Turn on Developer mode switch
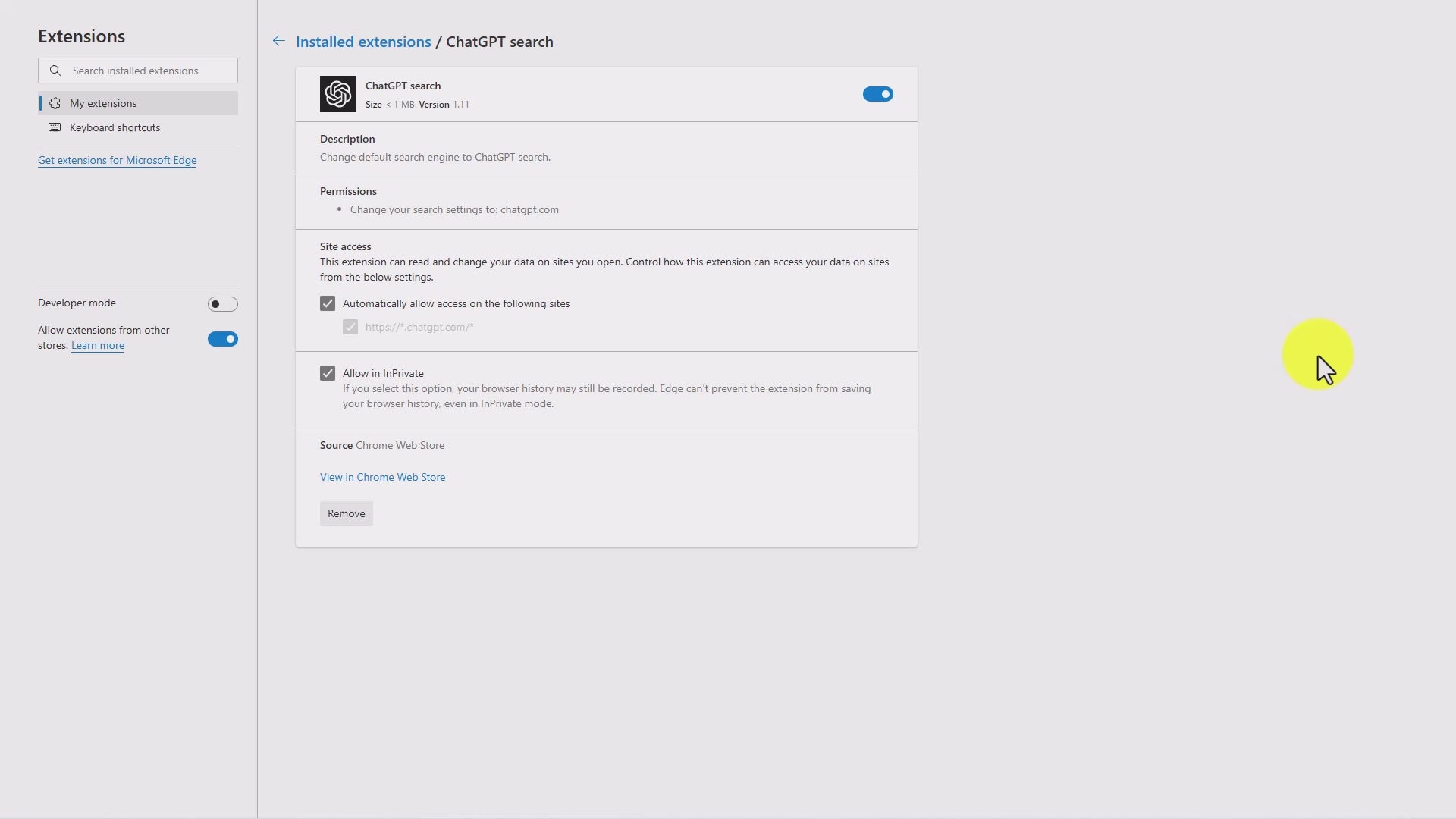The image size is (1456, 819). (x=222, y=304)
